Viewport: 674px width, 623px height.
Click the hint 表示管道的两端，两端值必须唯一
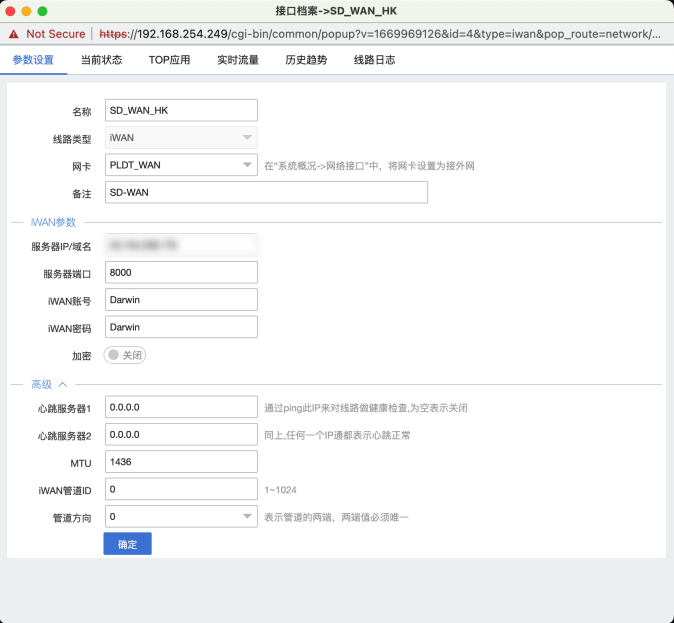click(336, 517)
